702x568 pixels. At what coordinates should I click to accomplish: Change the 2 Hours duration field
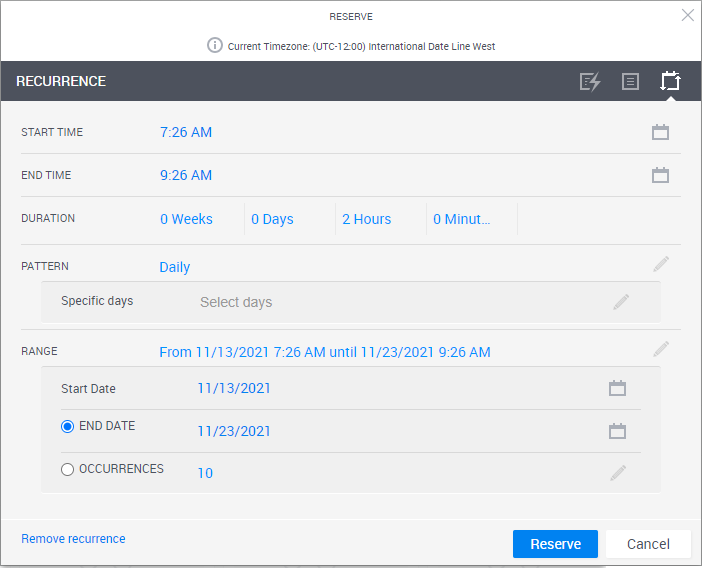point(366,219)
